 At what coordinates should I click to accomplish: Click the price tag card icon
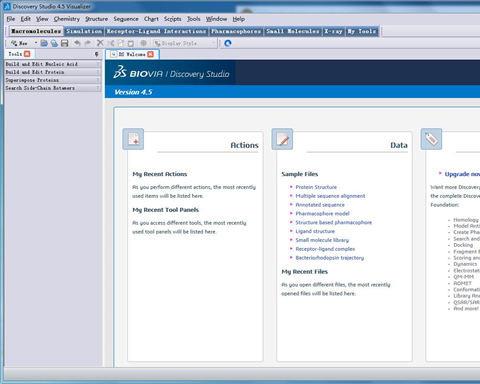pyautogui.click(x=431, y=139)
